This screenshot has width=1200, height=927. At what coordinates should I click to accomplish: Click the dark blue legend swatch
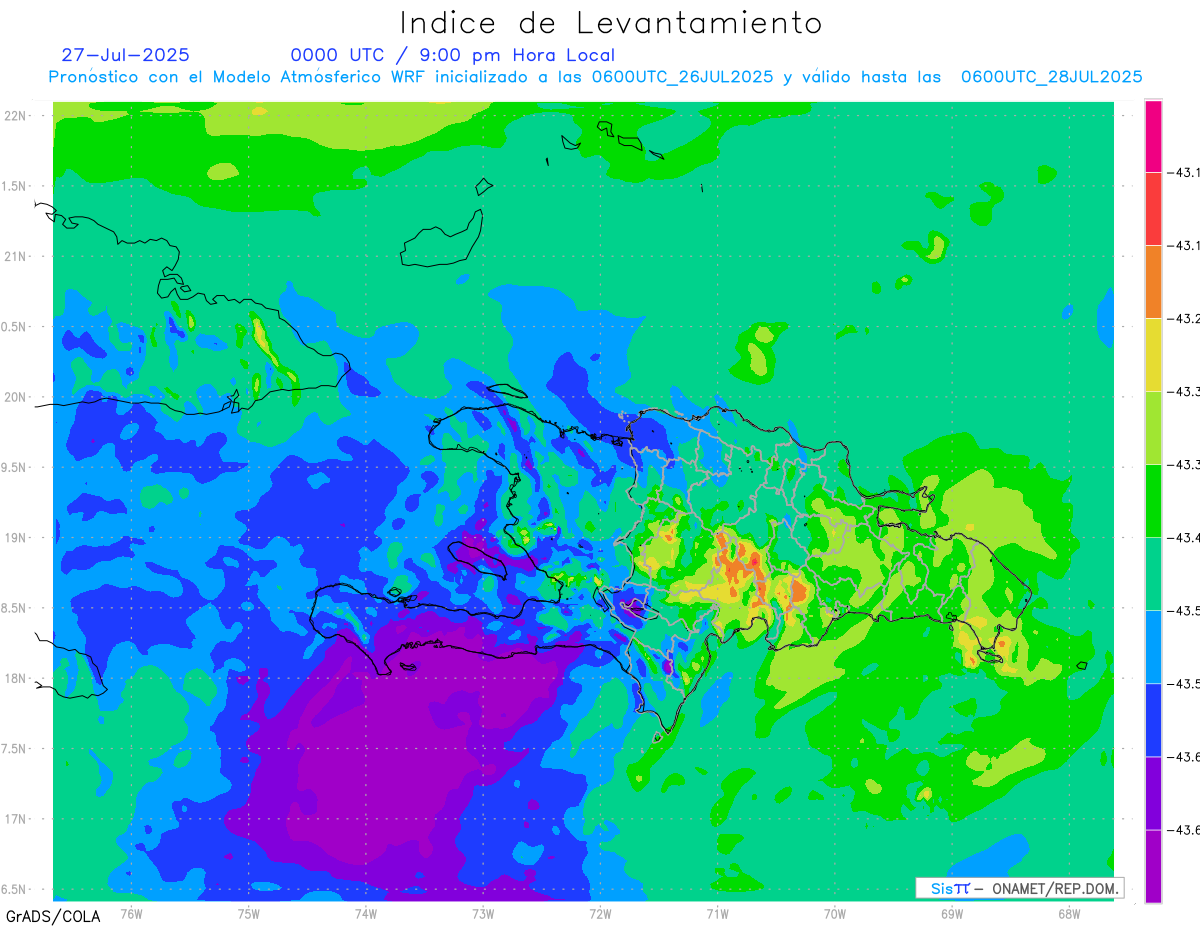[x=1153, y=720]
